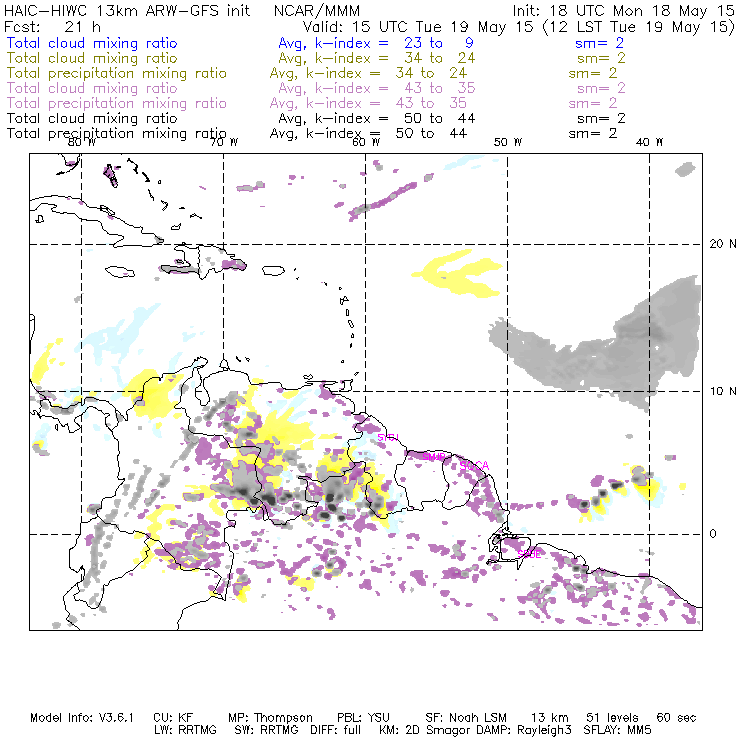Click the '40 W' longitude label

(649, 142)
